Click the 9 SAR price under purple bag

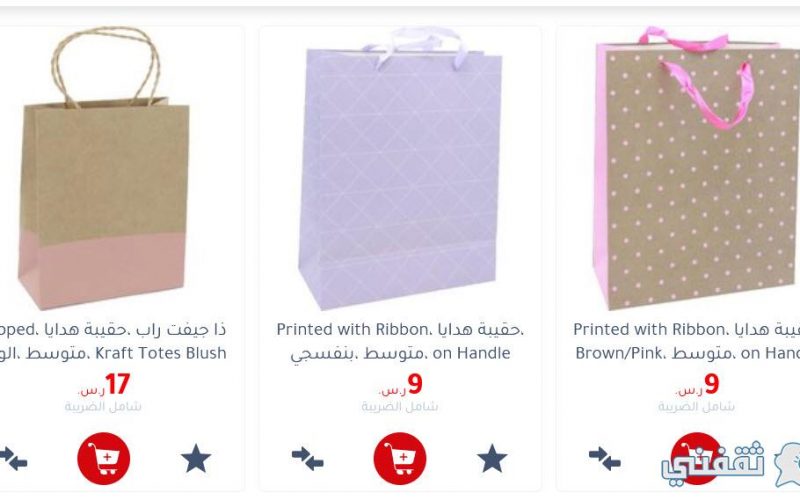tap(401, 385)
